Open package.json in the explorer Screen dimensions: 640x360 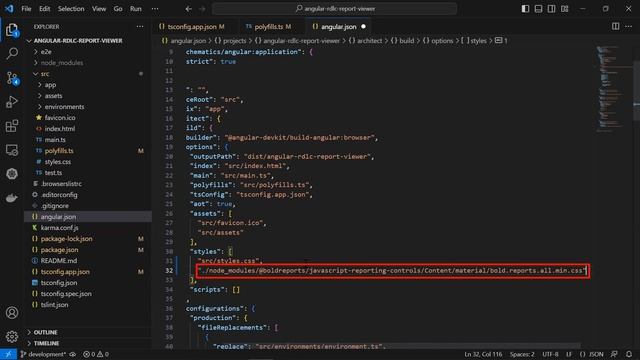(59, 250)
